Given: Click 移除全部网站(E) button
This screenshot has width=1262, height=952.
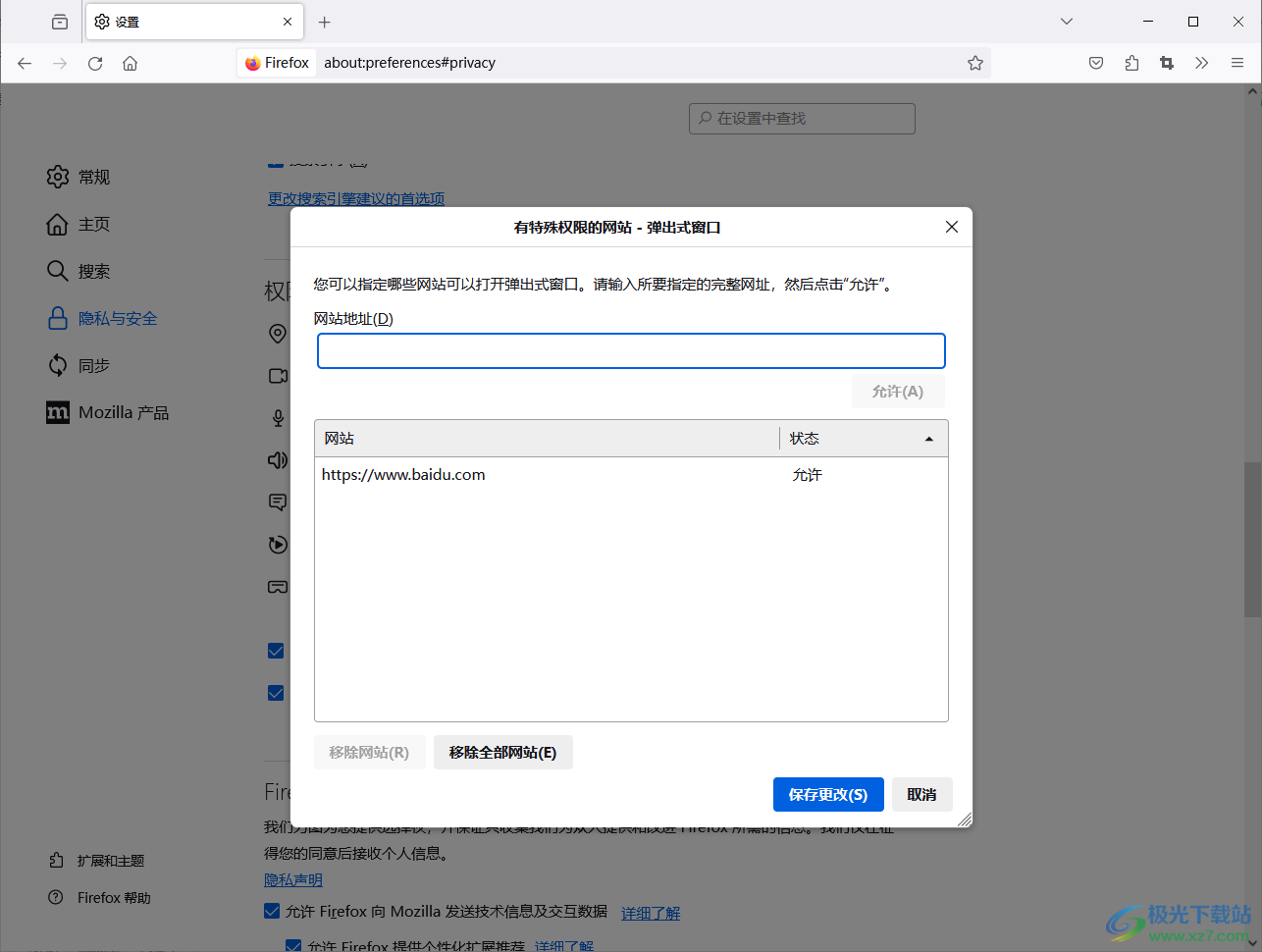Looking at the screenshot, I should click(x=502, y=753).
